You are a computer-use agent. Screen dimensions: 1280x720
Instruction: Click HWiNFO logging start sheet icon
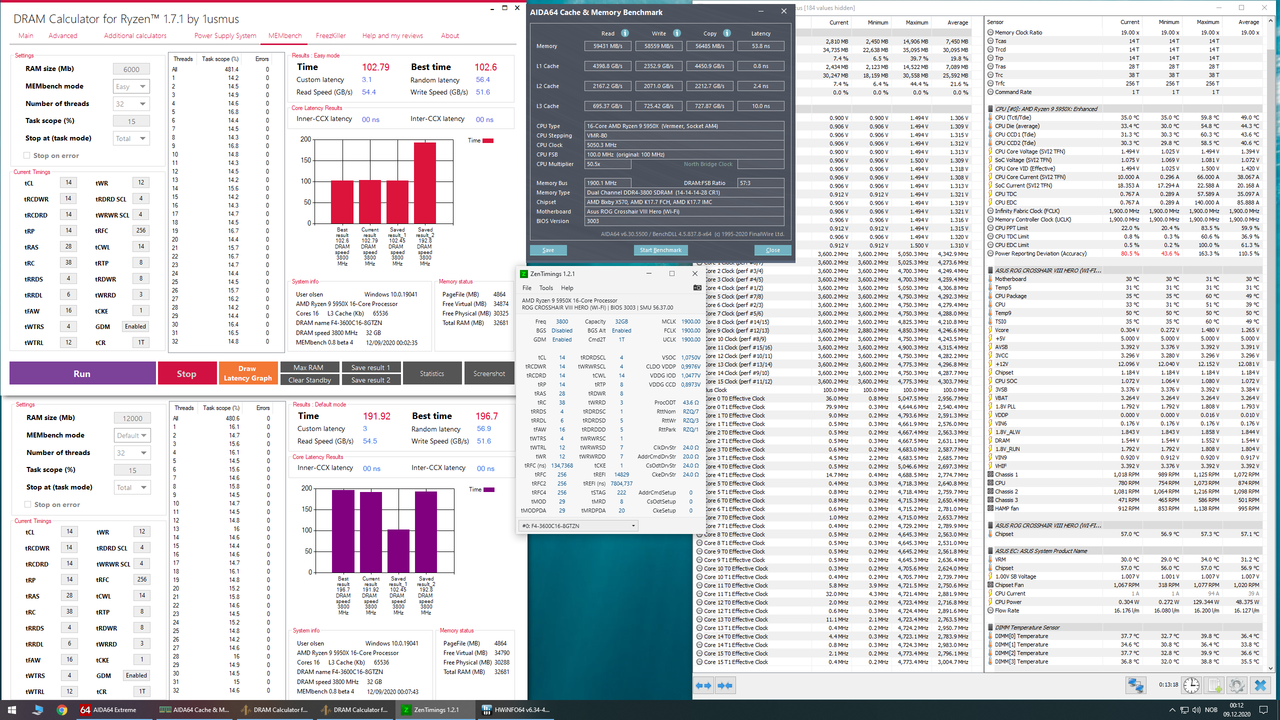coord(1214,685)
